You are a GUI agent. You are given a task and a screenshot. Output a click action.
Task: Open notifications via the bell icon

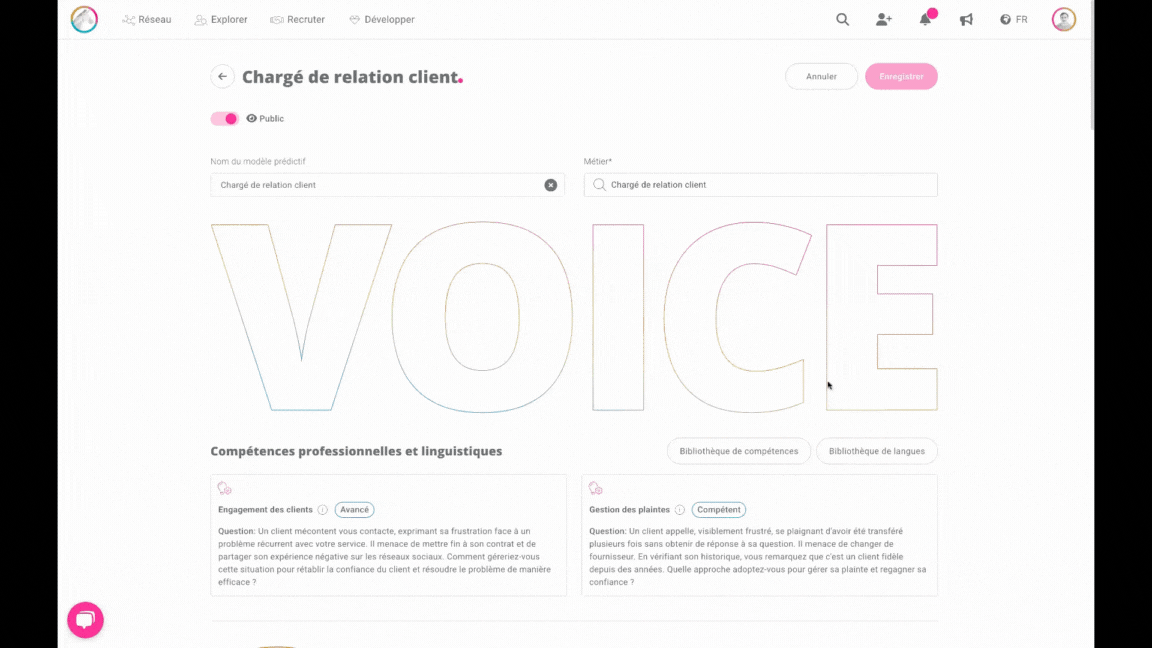click(x=924, y=19)
